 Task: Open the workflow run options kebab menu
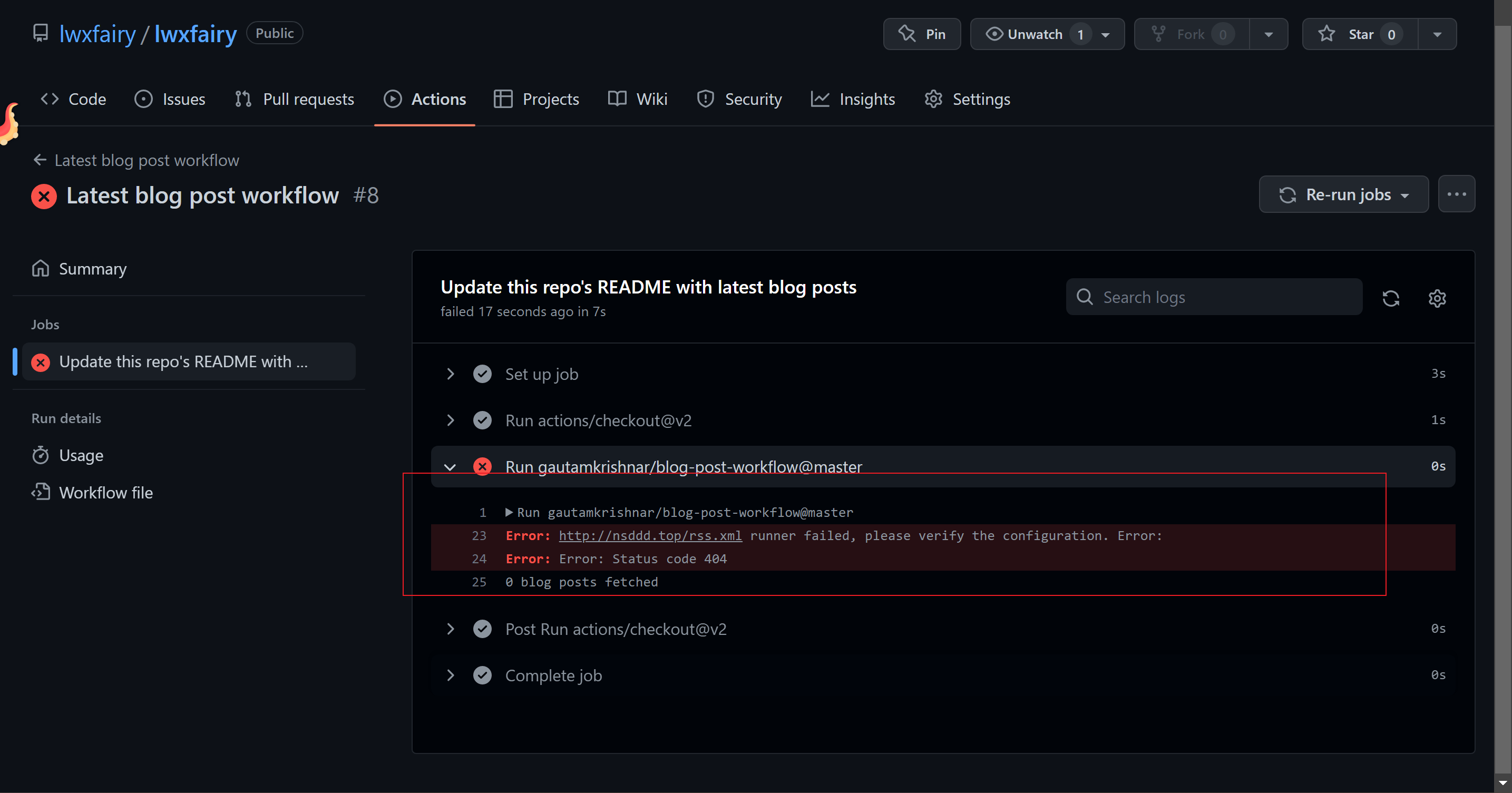[1457, 194]
